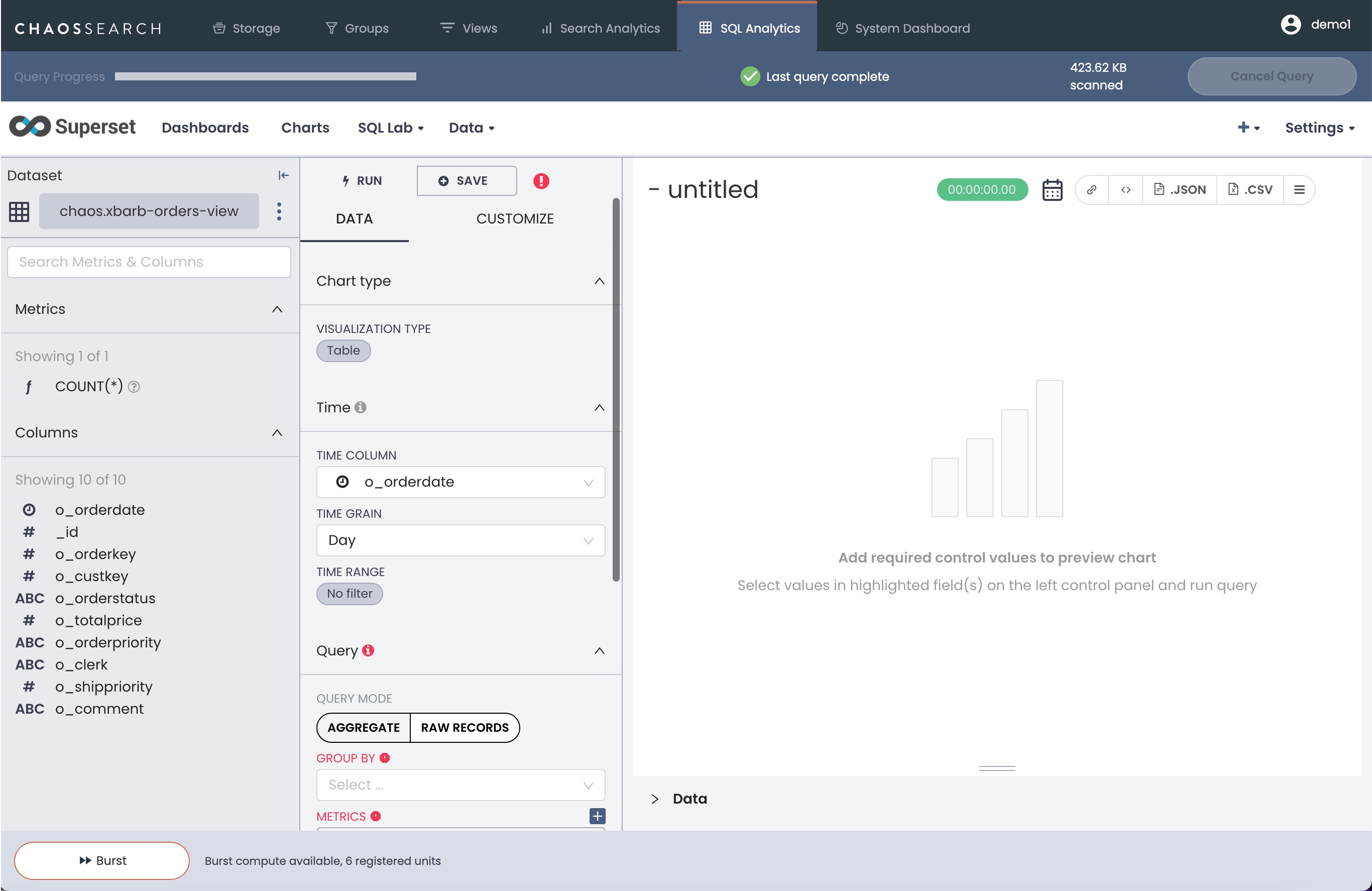Open dataset options three-dot menu
Image resolution: width=1372 pixels, height=891 pixels.
279,211
